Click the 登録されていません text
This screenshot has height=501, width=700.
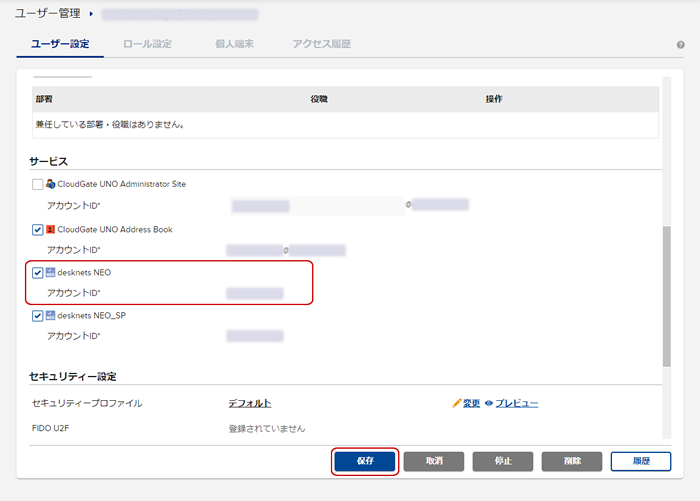point(267,429)
